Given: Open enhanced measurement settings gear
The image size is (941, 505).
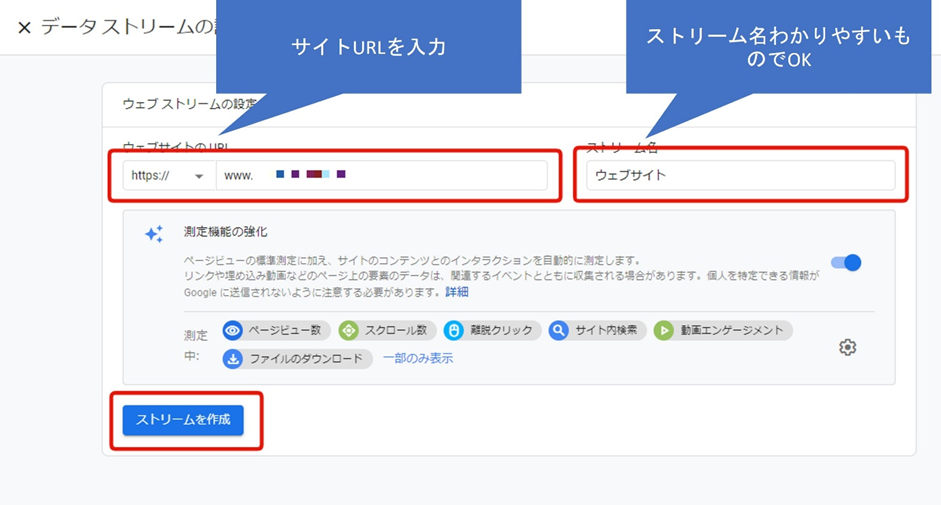Looking at the screenshot, I should pyautogui.click(x=847, y=347).
